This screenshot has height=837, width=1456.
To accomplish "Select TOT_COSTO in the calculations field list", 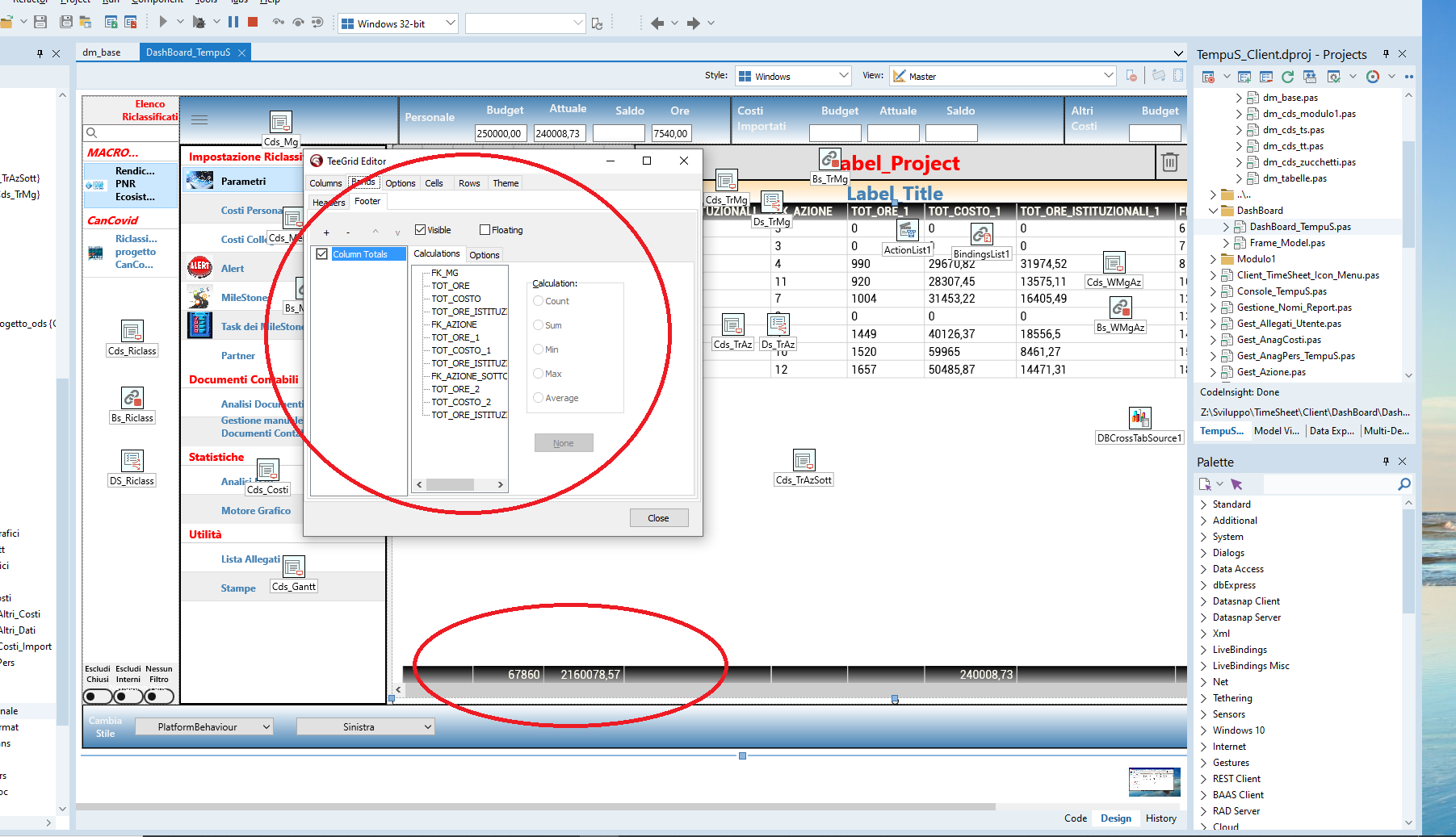I will (455, 299).
